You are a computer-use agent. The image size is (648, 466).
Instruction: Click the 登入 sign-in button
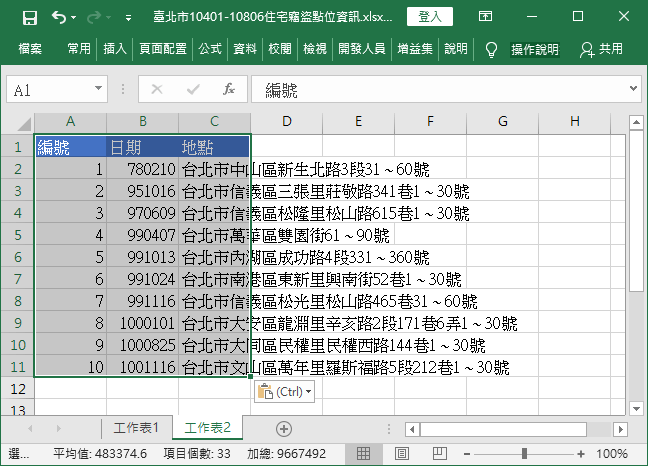(x=430, y=17)
